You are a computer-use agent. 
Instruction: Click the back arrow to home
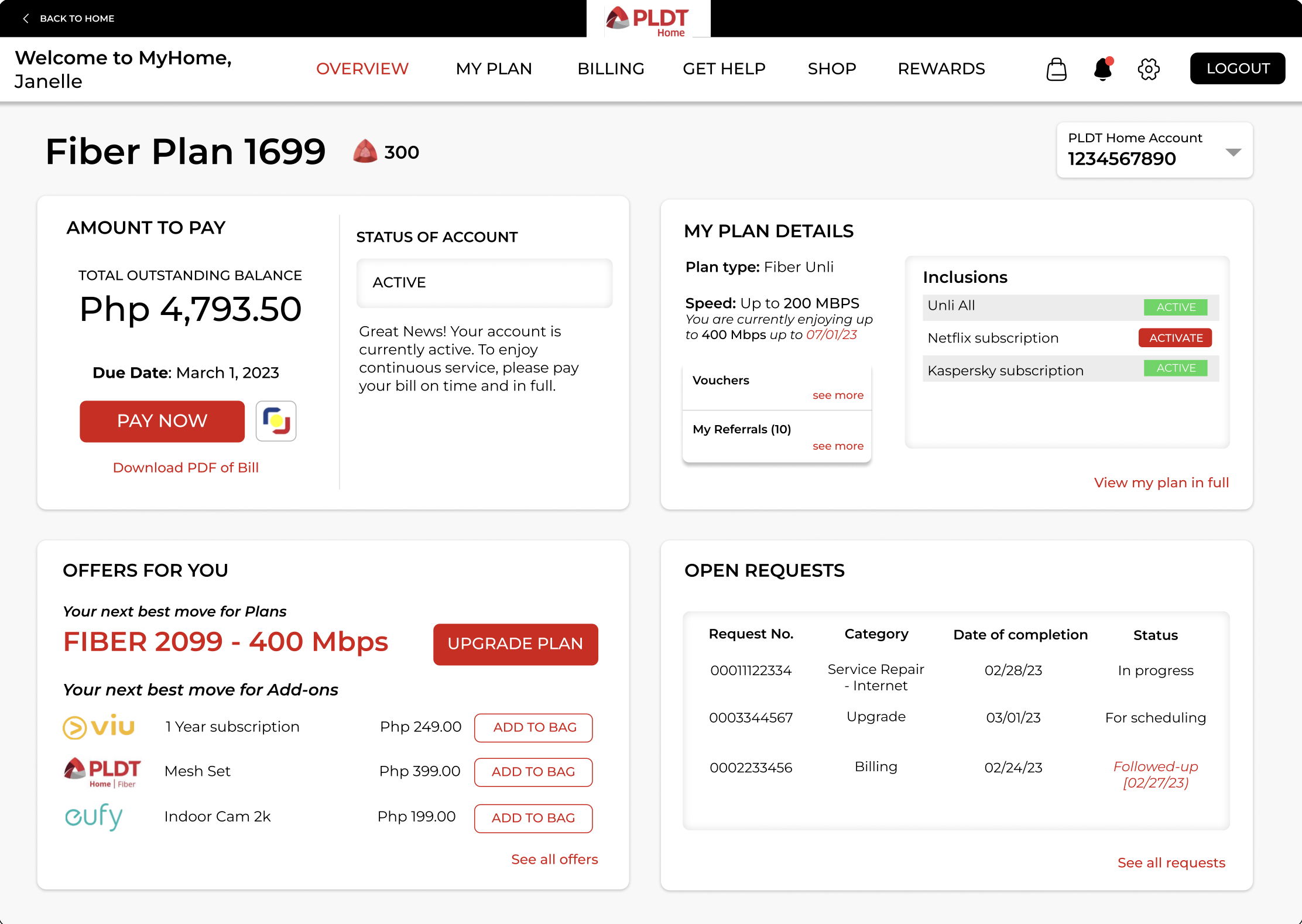(26, 19)
